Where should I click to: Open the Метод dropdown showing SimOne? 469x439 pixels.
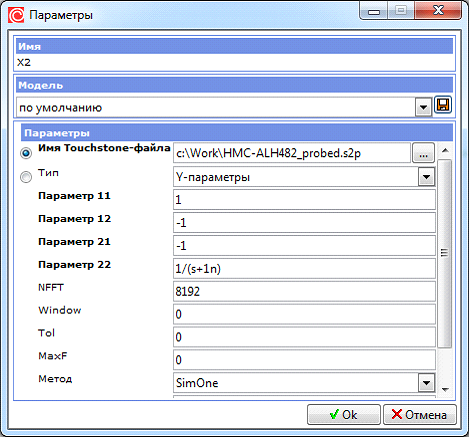[x=426, y=383]
